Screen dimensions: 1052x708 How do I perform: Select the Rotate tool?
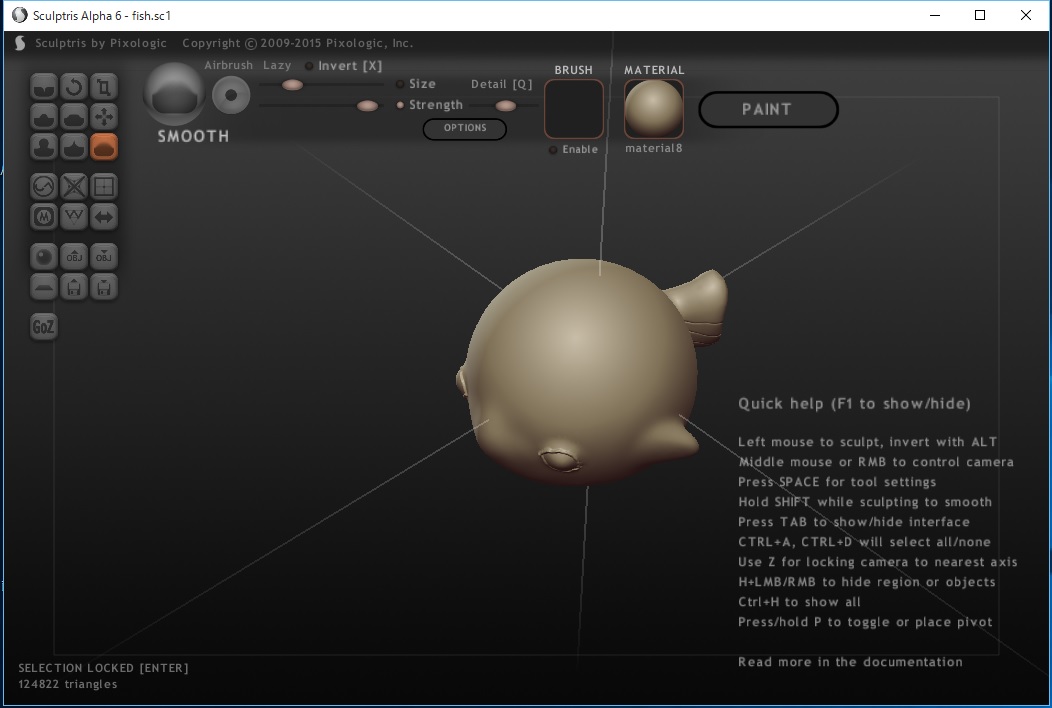tap(74, 87)
